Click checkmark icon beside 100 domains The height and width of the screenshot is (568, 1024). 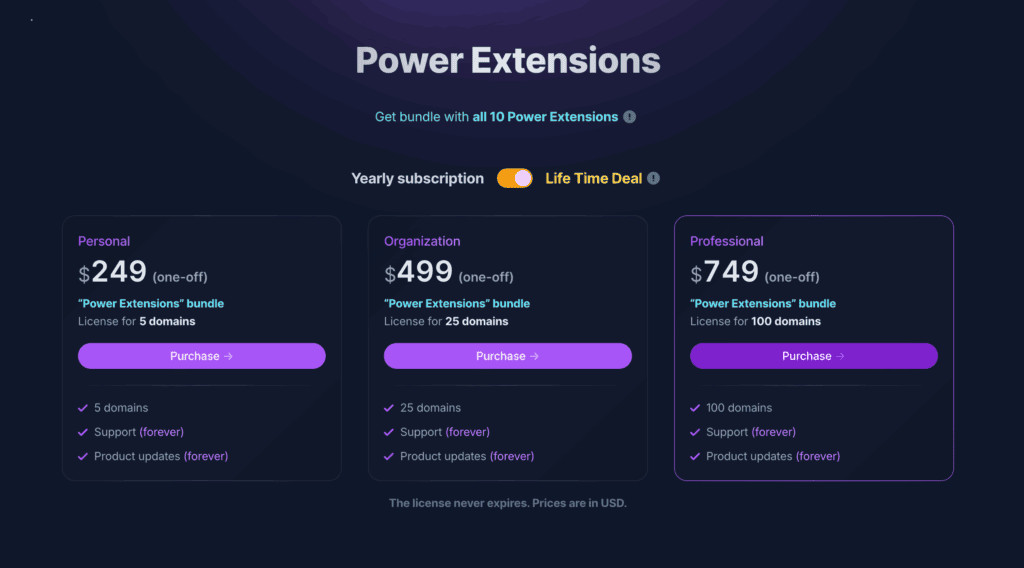point(695,408)
